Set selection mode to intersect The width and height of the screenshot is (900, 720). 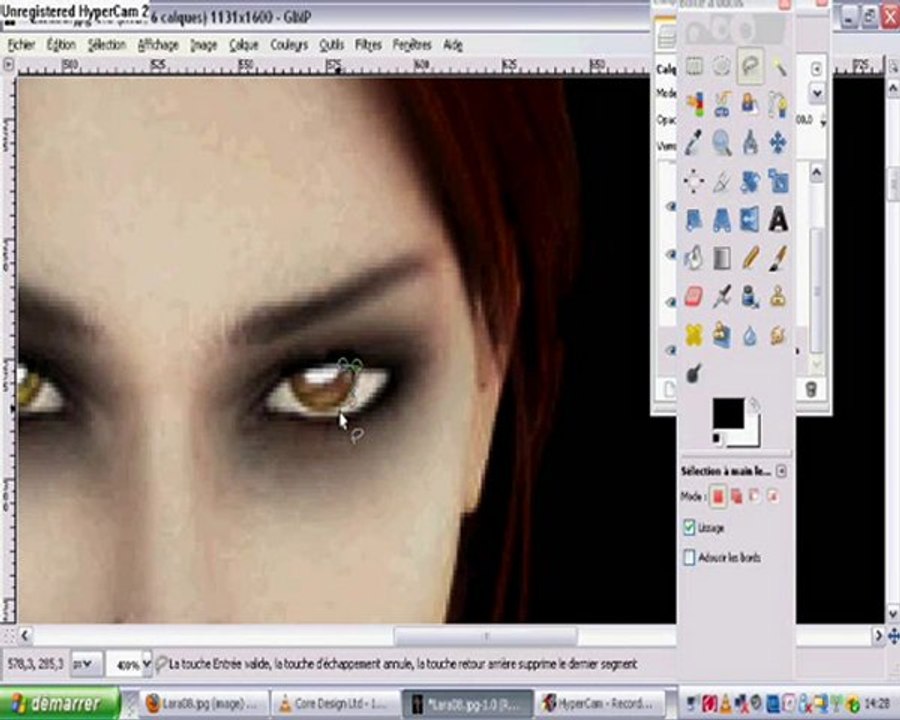773,496
